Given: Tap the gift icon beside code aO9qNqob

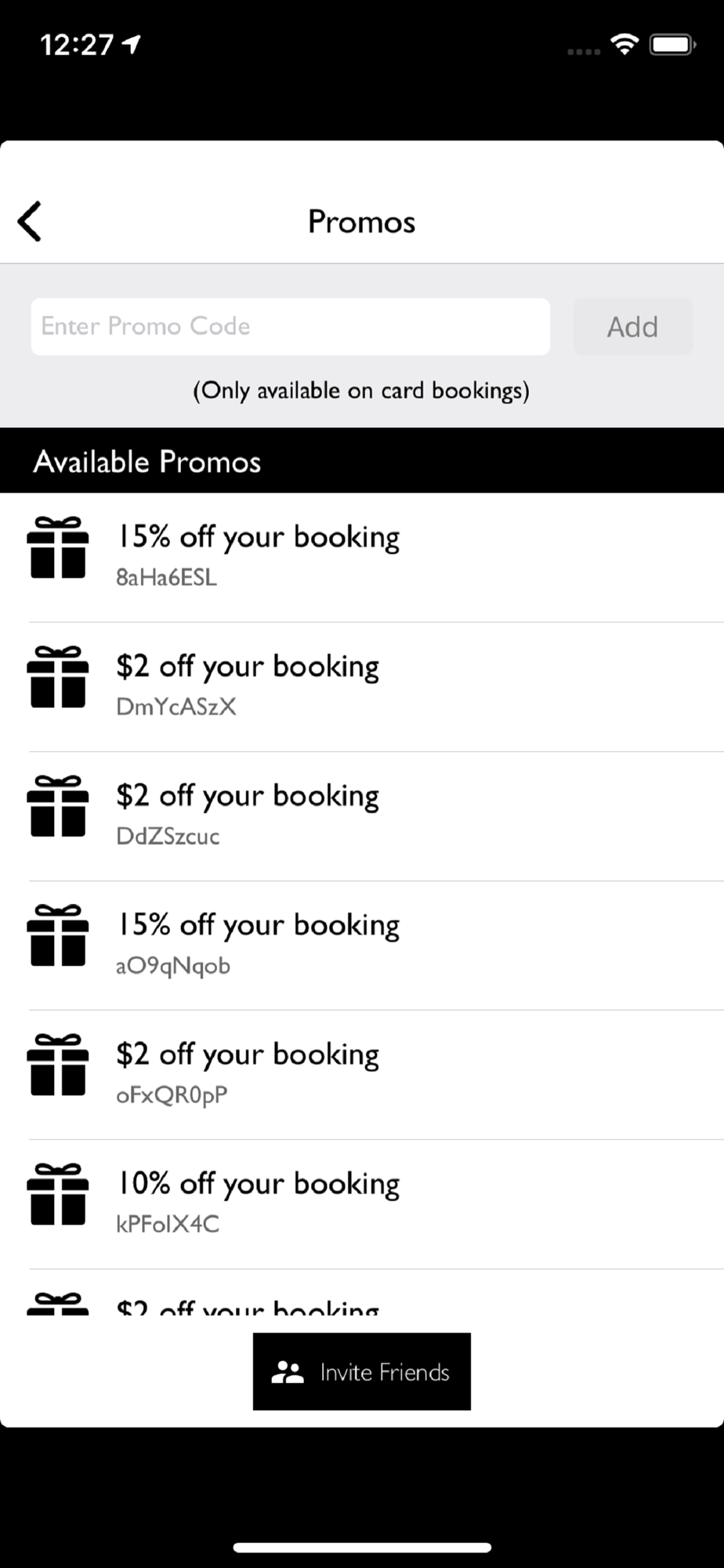Looking at the screenshot, I should [x=58, y=935].
